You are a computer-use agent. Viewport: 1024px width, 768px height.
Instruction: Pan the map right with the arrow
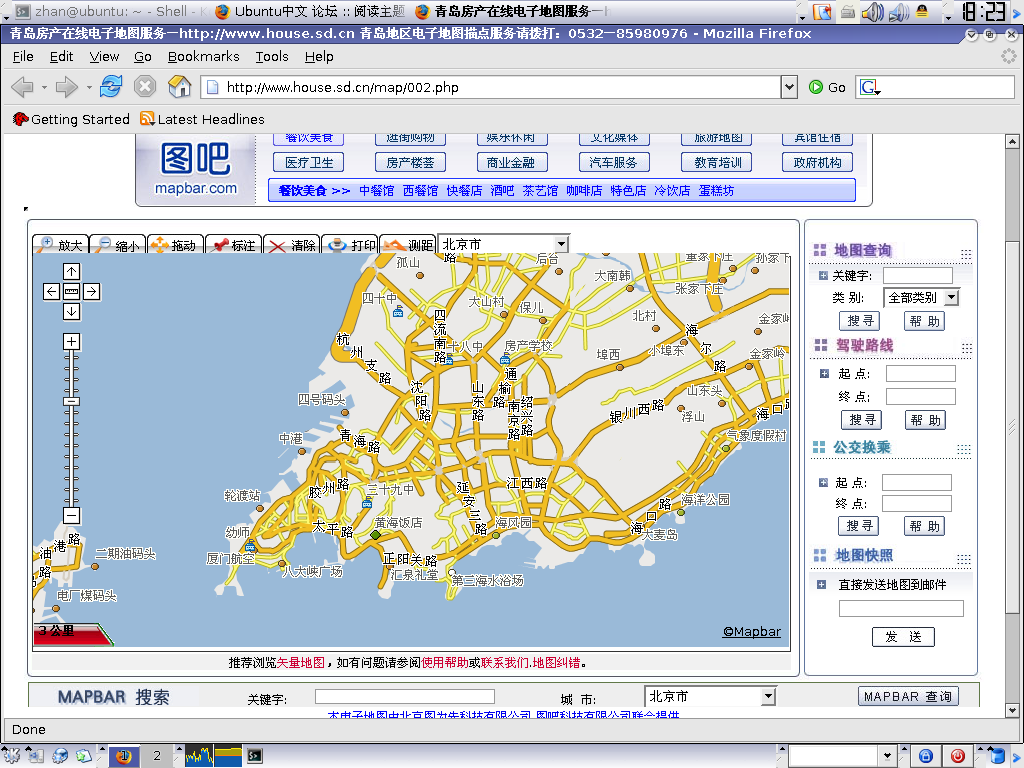91,291
